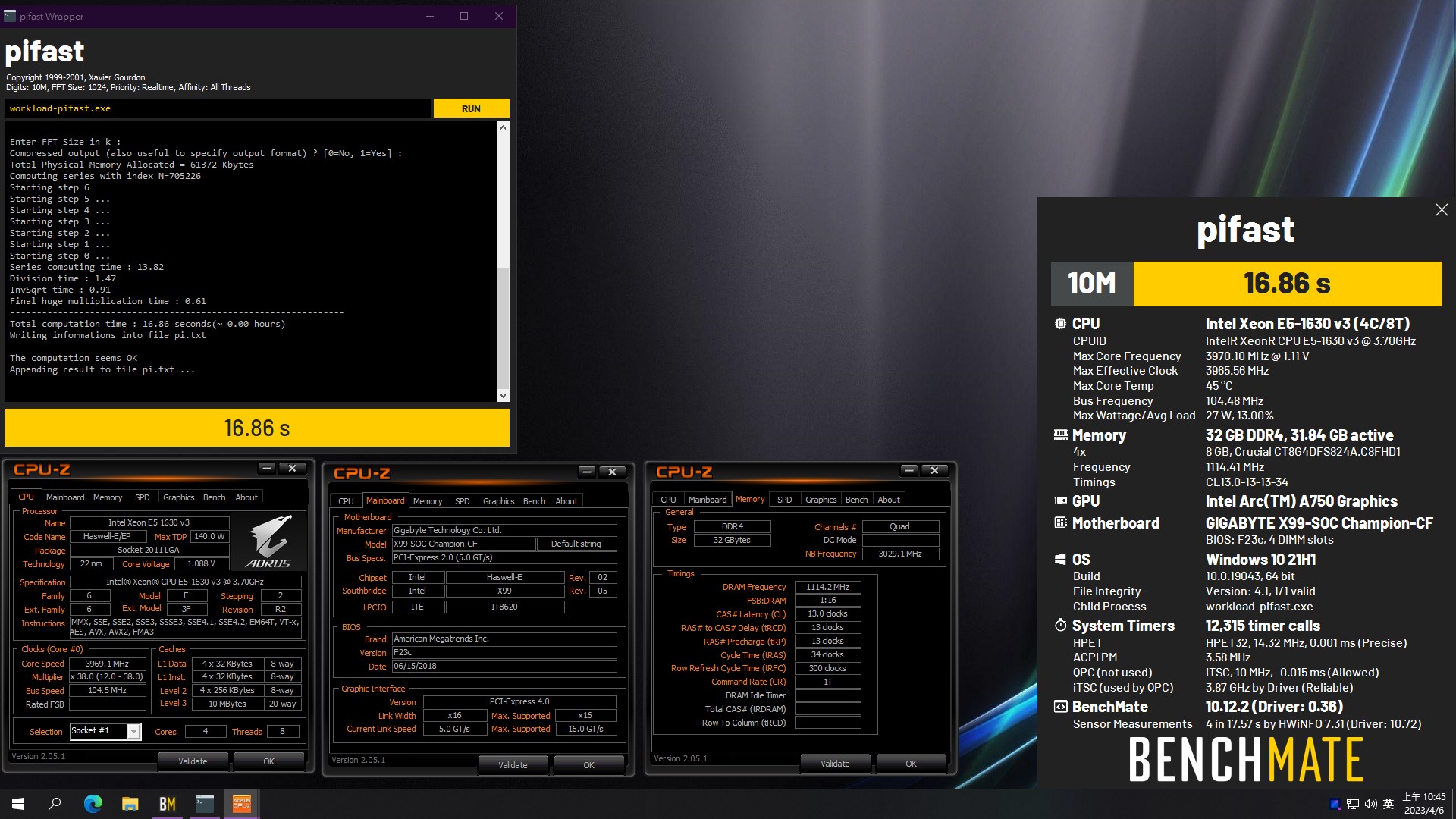Screen dimensions: 1456x819
Task: Open About tab in left CPU-Z window
Action: [x=246, y=497]
